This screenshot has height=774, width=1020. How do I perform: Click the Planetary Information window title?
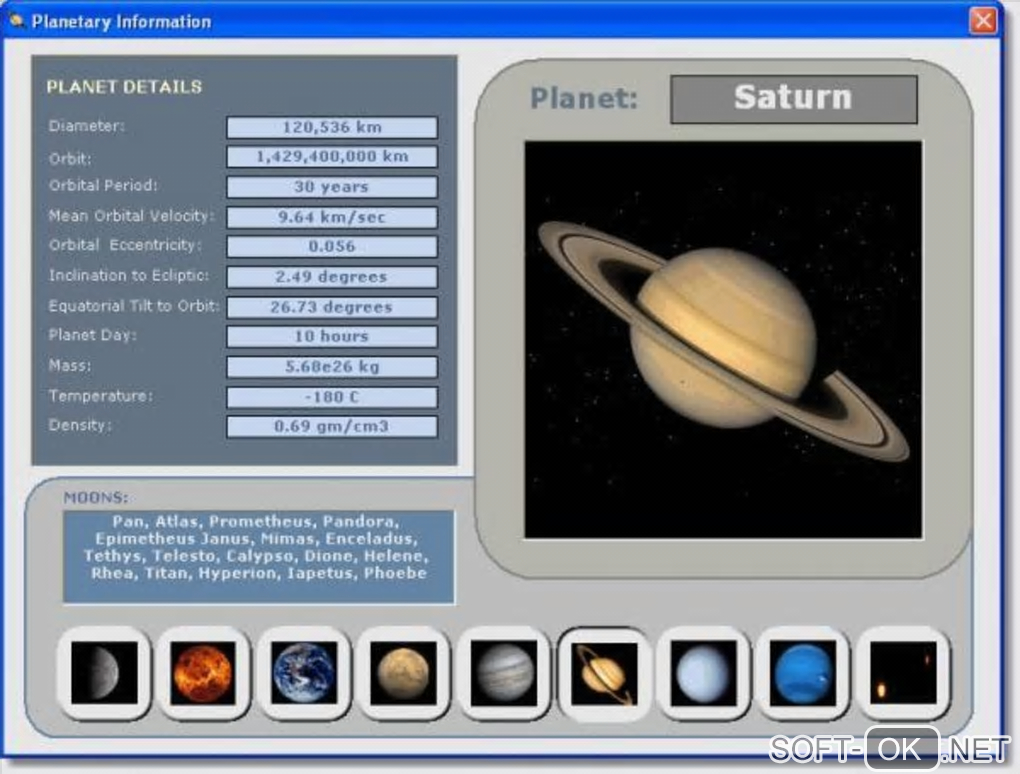coord(122,21)
